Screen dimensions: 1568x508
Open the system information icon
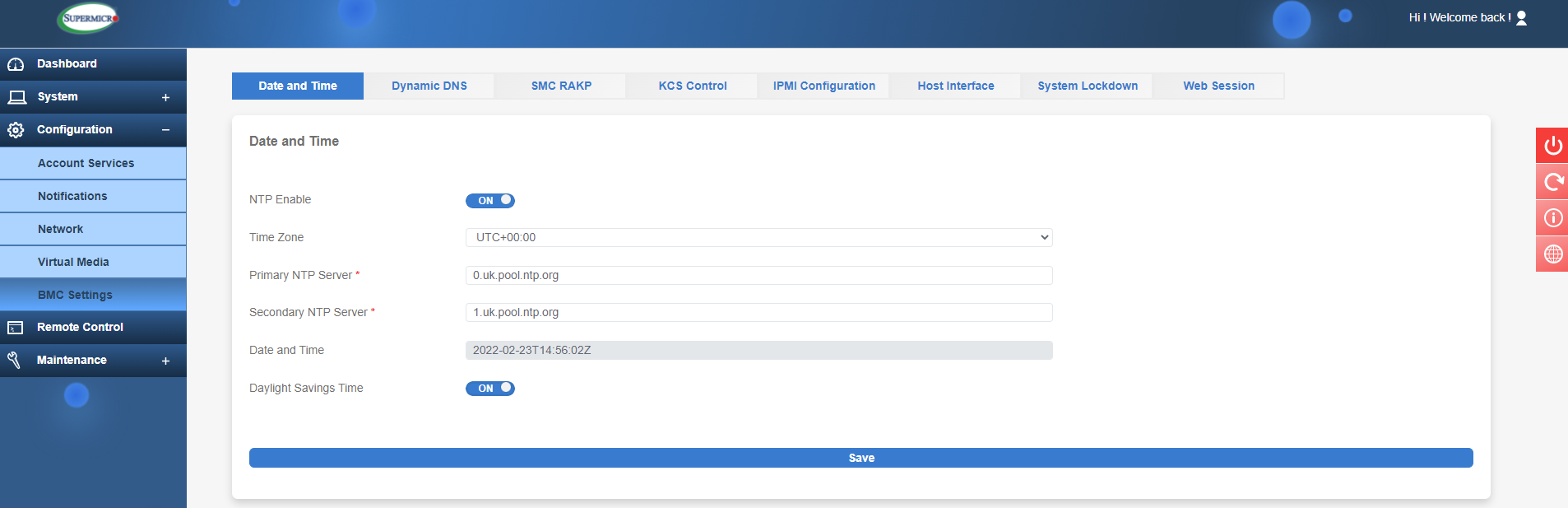pyautogui.click(x=1552, y=218)
